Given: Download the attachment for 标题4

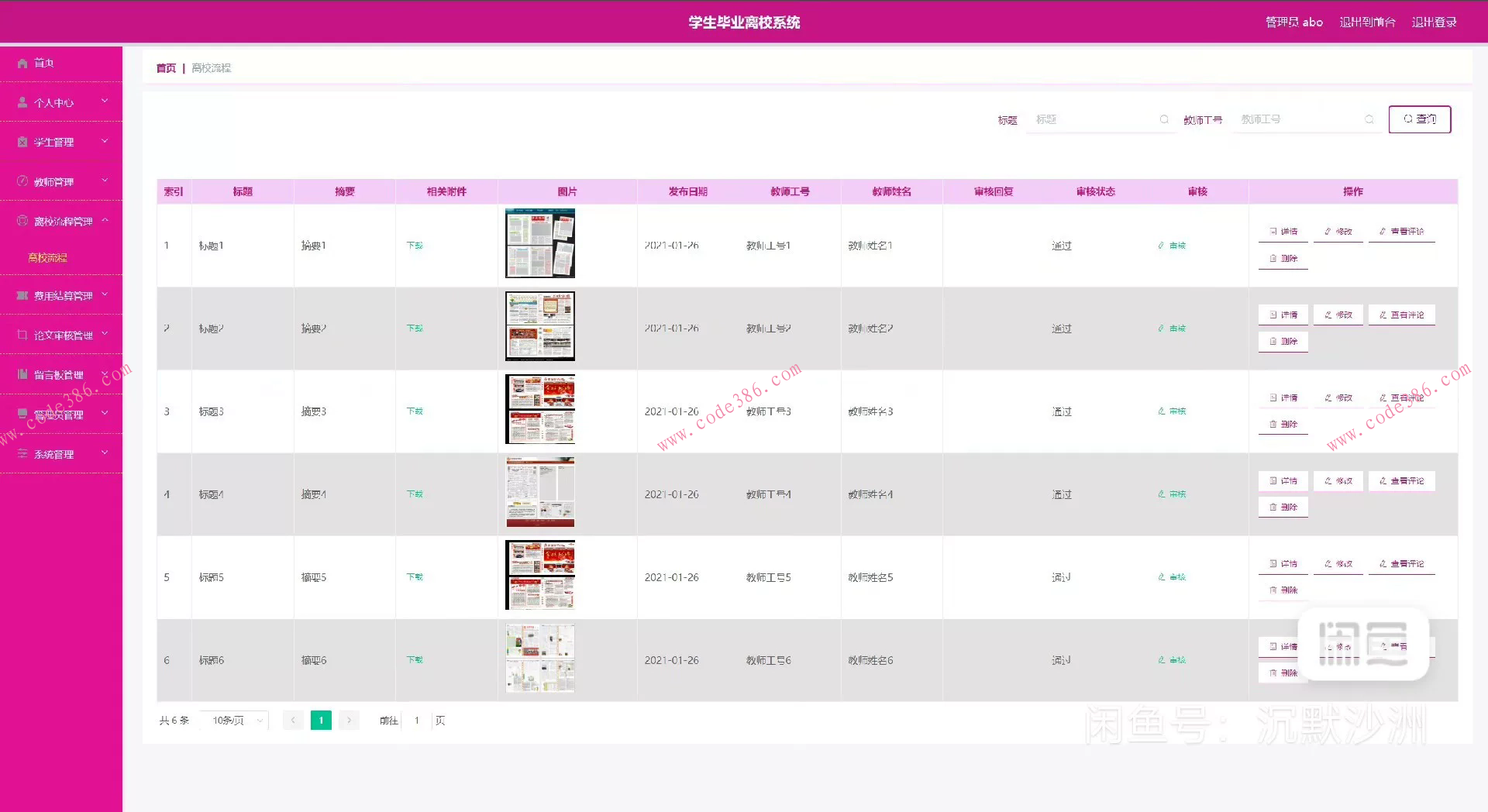Looking at the screenshot, I should tap(415, 494).
